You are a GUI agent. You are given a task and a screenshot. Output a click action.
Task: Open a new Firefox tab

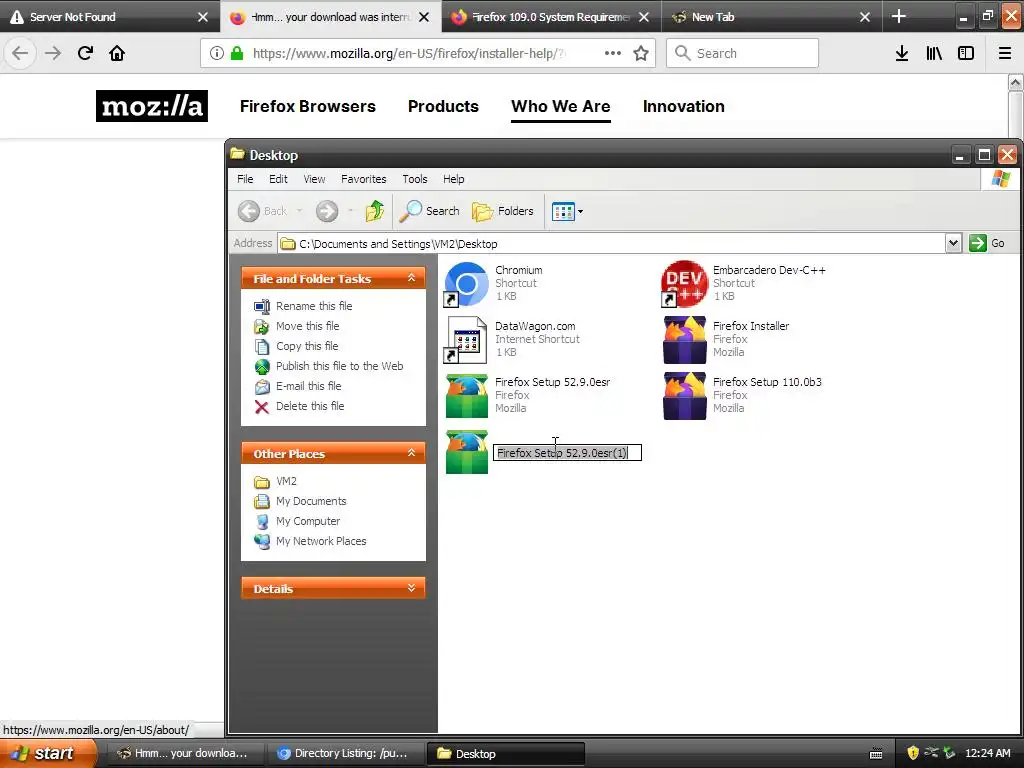[x=899, y=16]
